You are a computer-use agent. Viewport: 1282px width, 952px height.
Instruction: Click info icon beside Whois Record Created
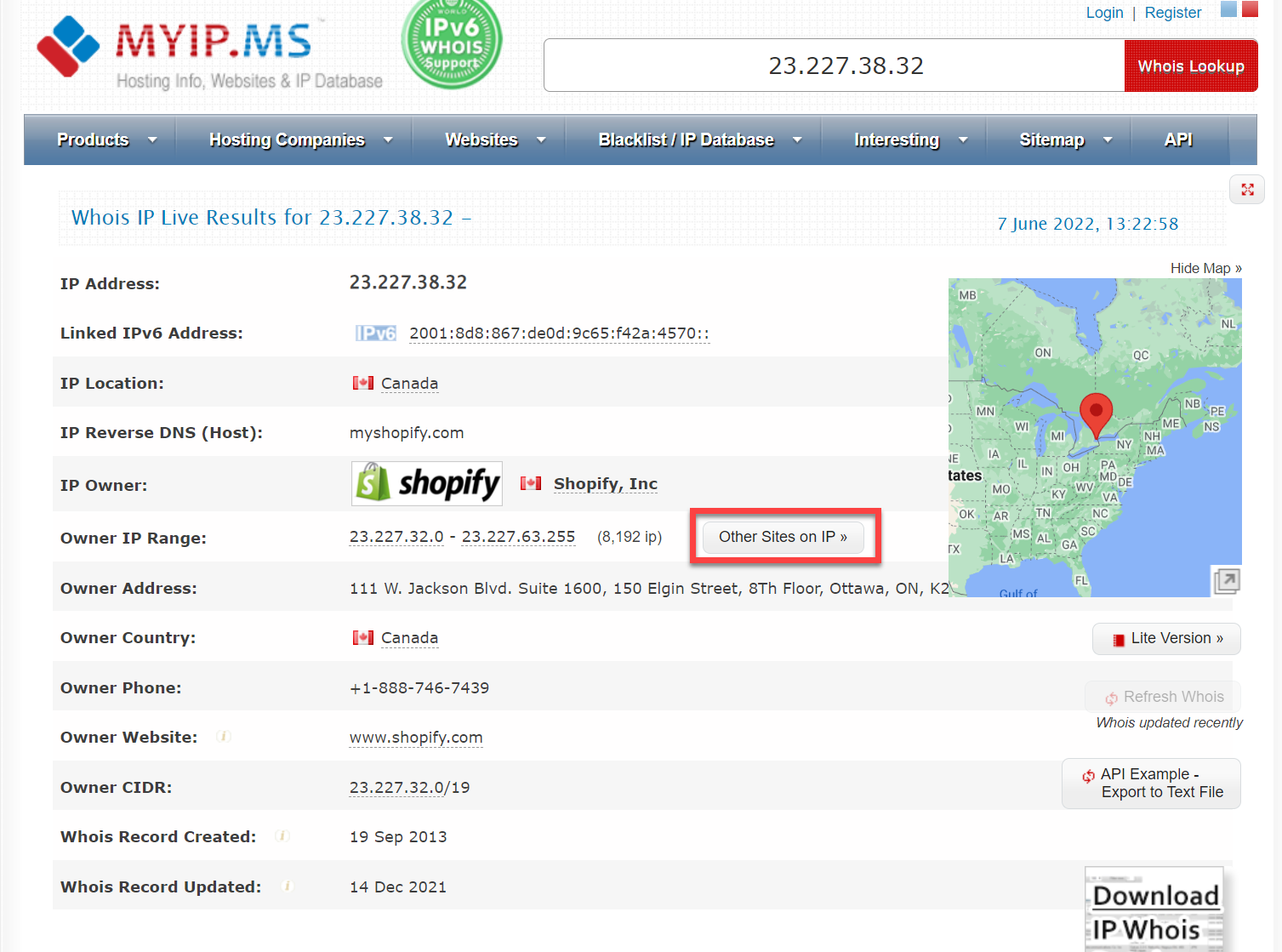coord(283,836)
